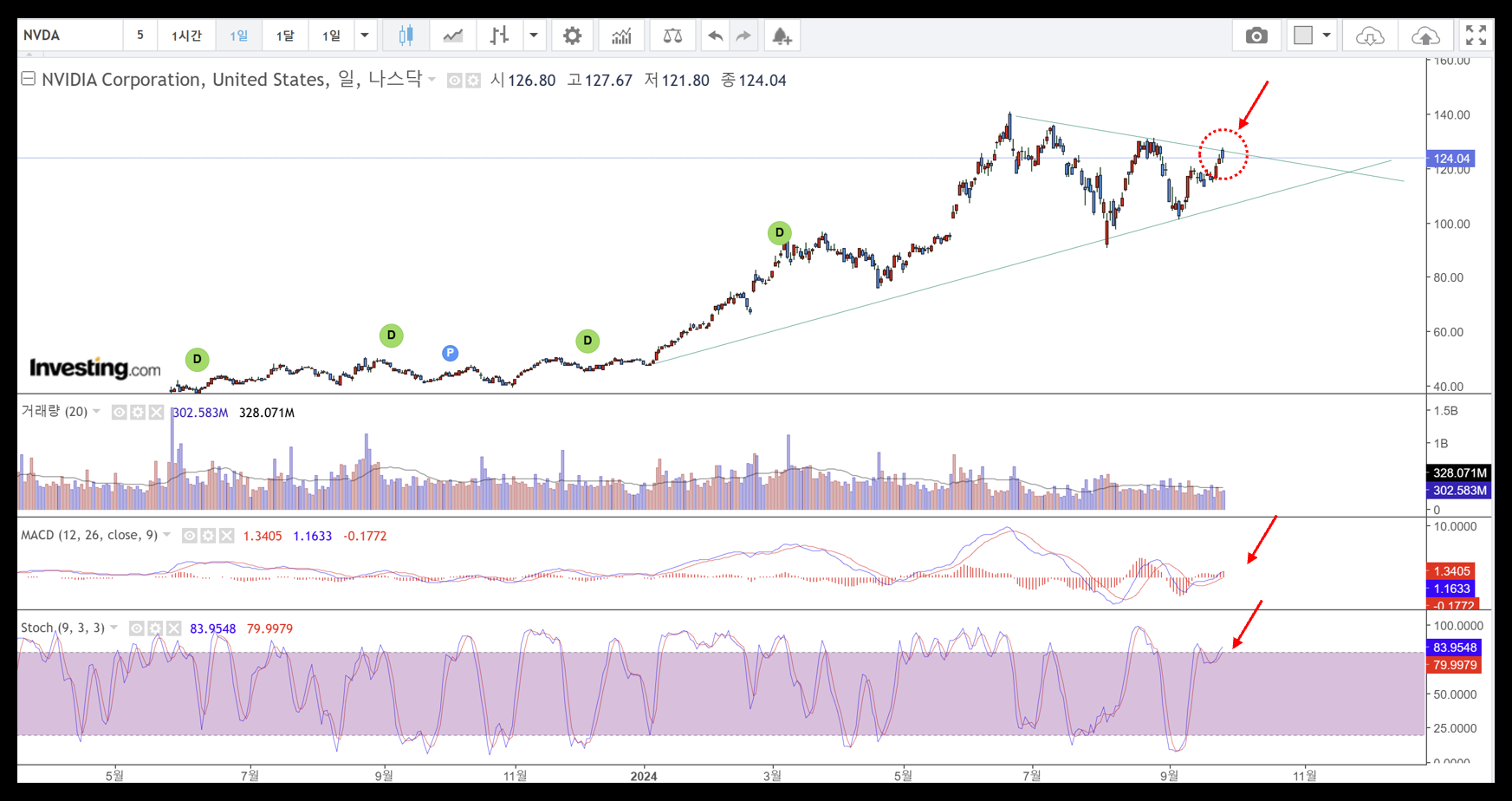This screenshot has width=1512, height=801.
Task: Open 거래량 volume indicator settings gear
Action: 138,413
